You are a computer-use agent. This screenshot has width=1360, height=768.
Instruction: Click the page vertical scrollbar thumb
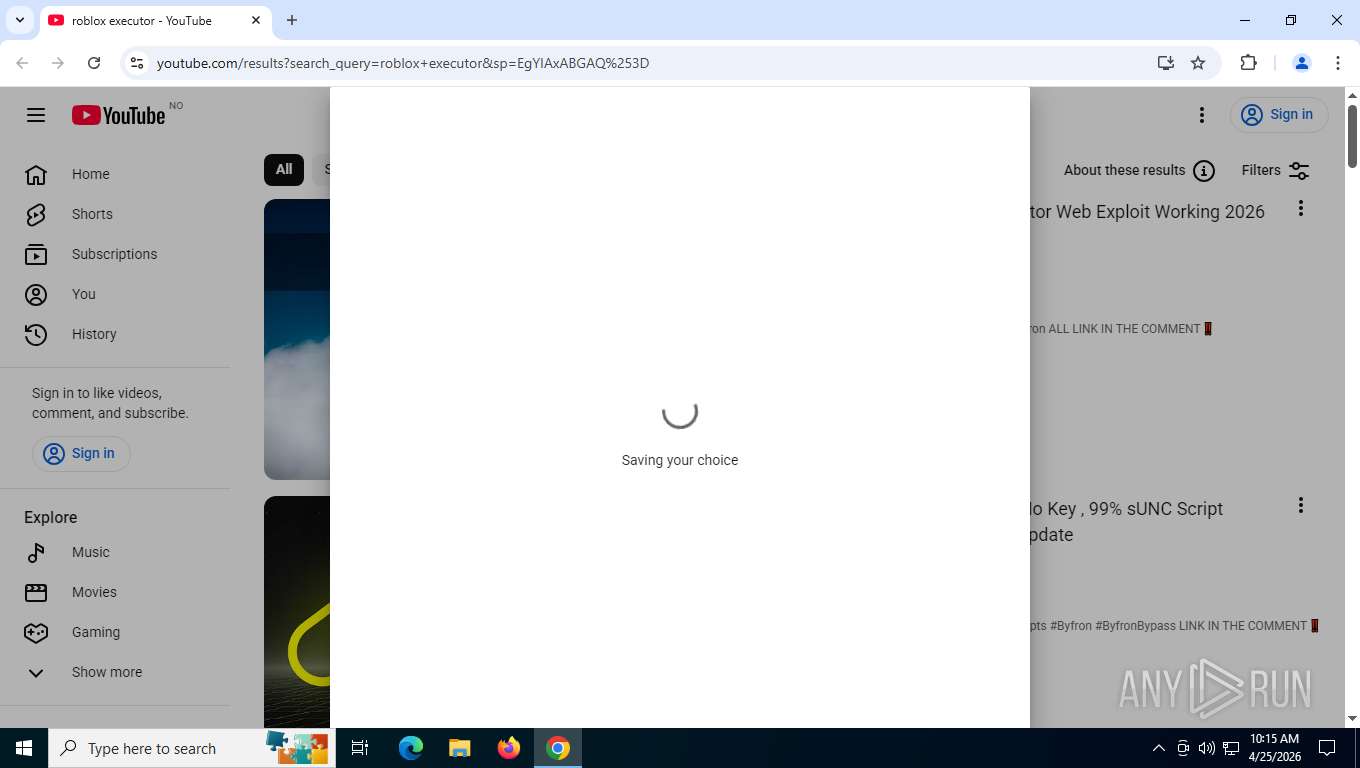pos(1352,135)
